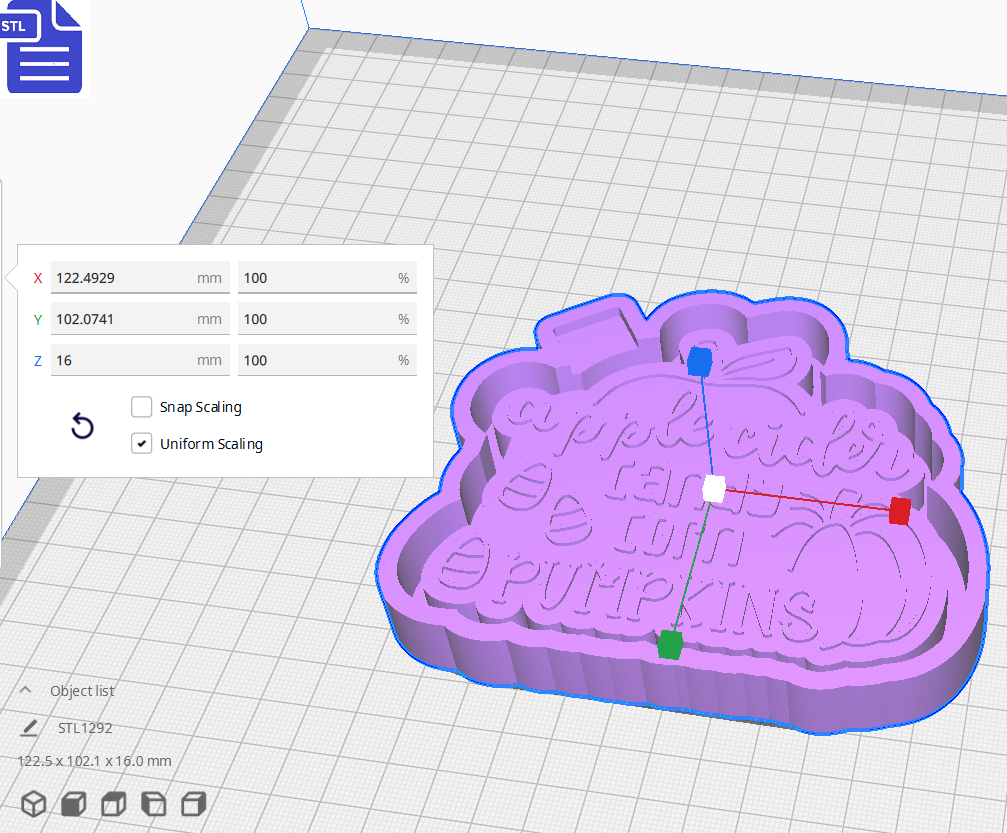
Task: Click the reset scale circular arrow icon
Action: [x=81, y=427]
